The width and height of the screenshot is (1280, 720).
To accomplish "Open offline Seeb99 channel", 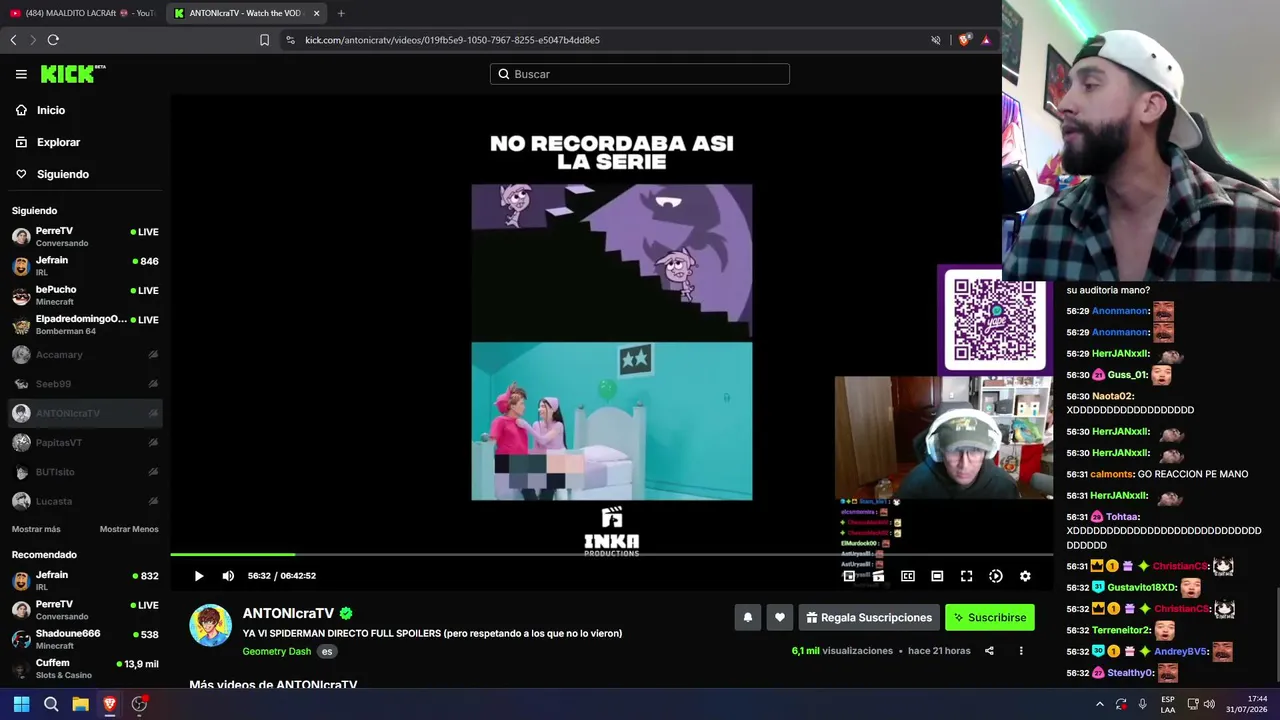I will tap(85, 383).
